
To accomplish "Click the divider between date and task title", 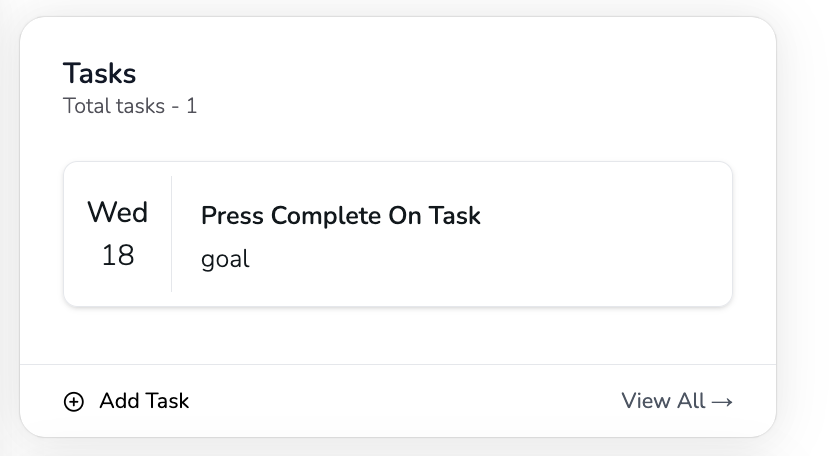I will pyautogui.click(x=172, y=234).
